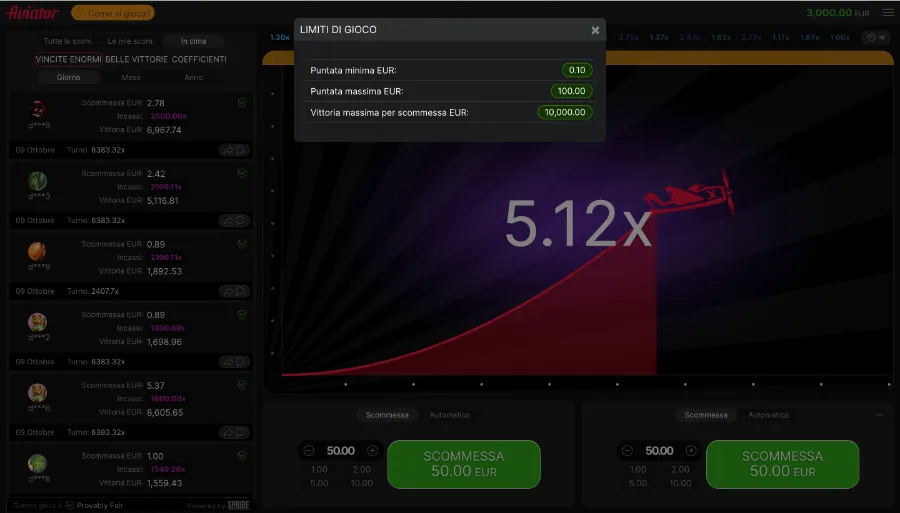
Task: Open the hamburger menu at top right
Action: (x=888, y=13)
